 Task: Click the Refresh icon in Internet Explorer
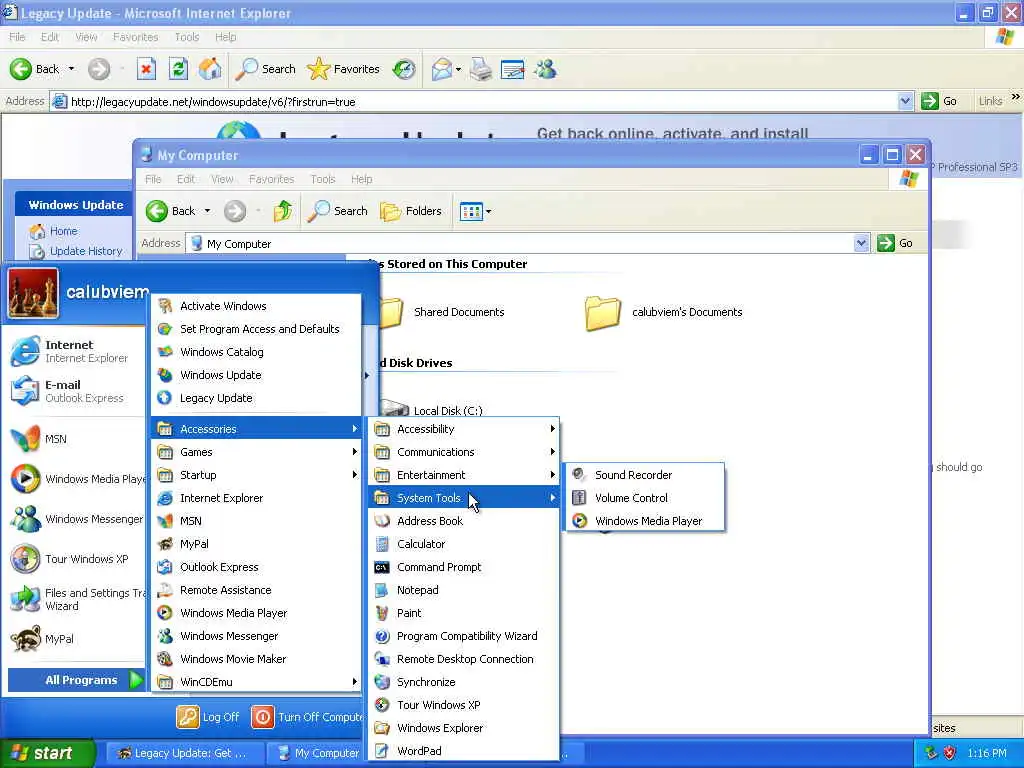point(178,69)
